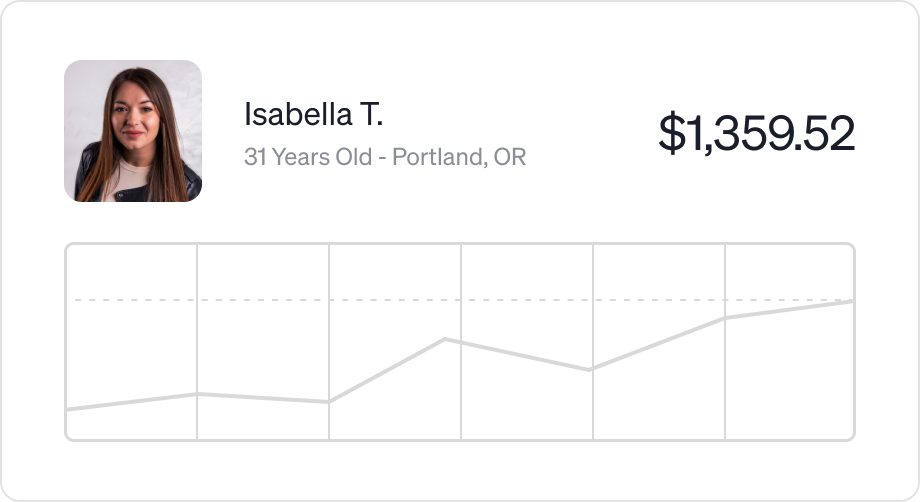Click the dashed horizontal reference line
This screenshot has height=502, width=920.
click(400, 300)
